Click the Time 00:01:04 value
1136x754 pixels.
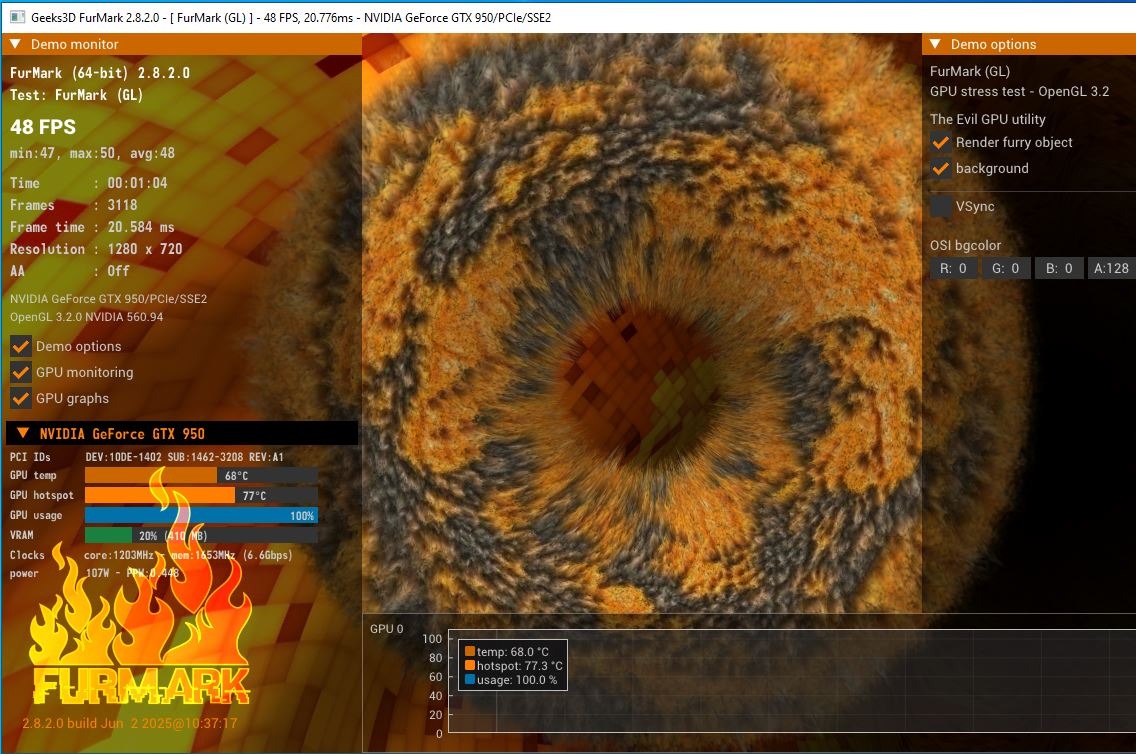(x=137, y=183)
